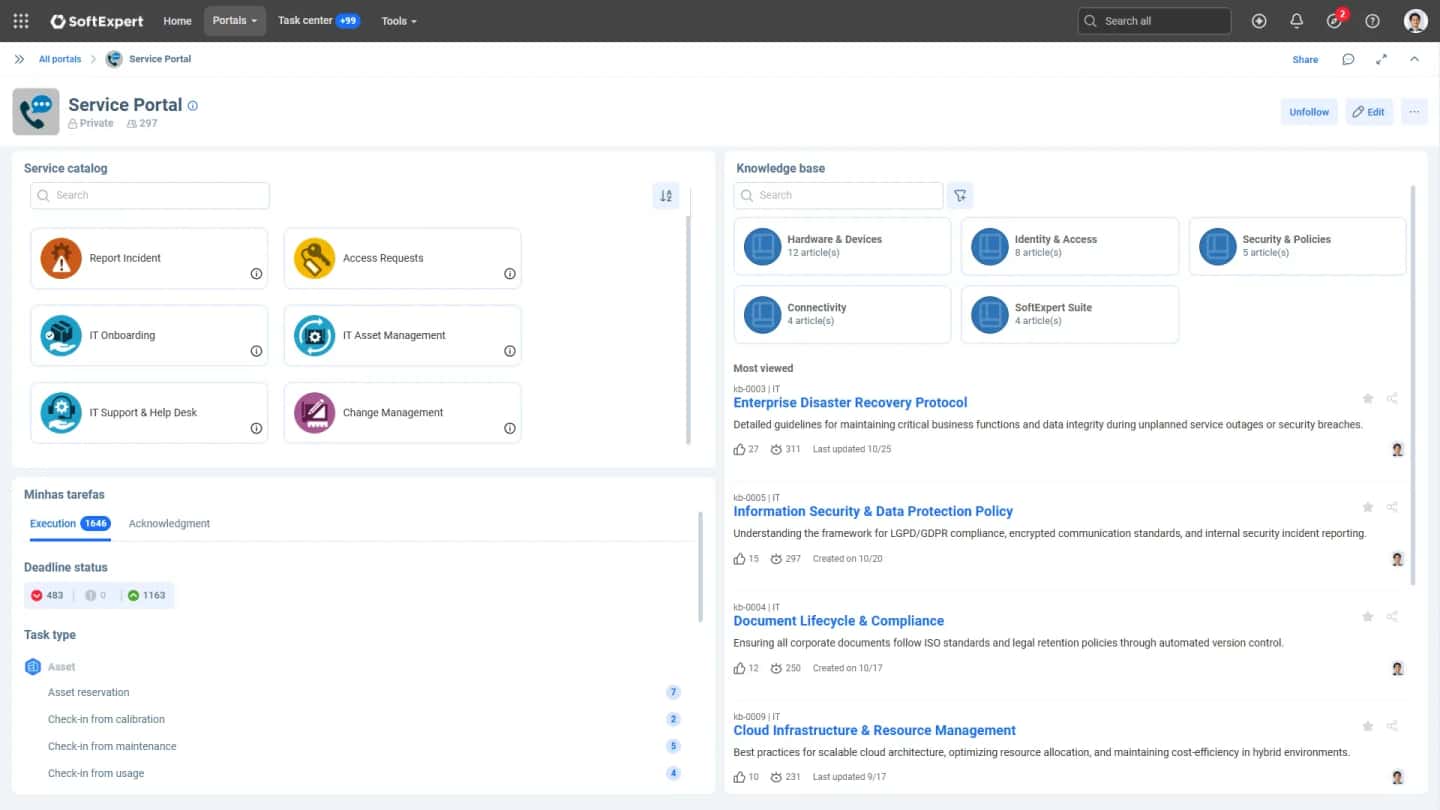Open the Portals dropdown menu
This screenshot has width=1440, height=810.
pos(235,21)
